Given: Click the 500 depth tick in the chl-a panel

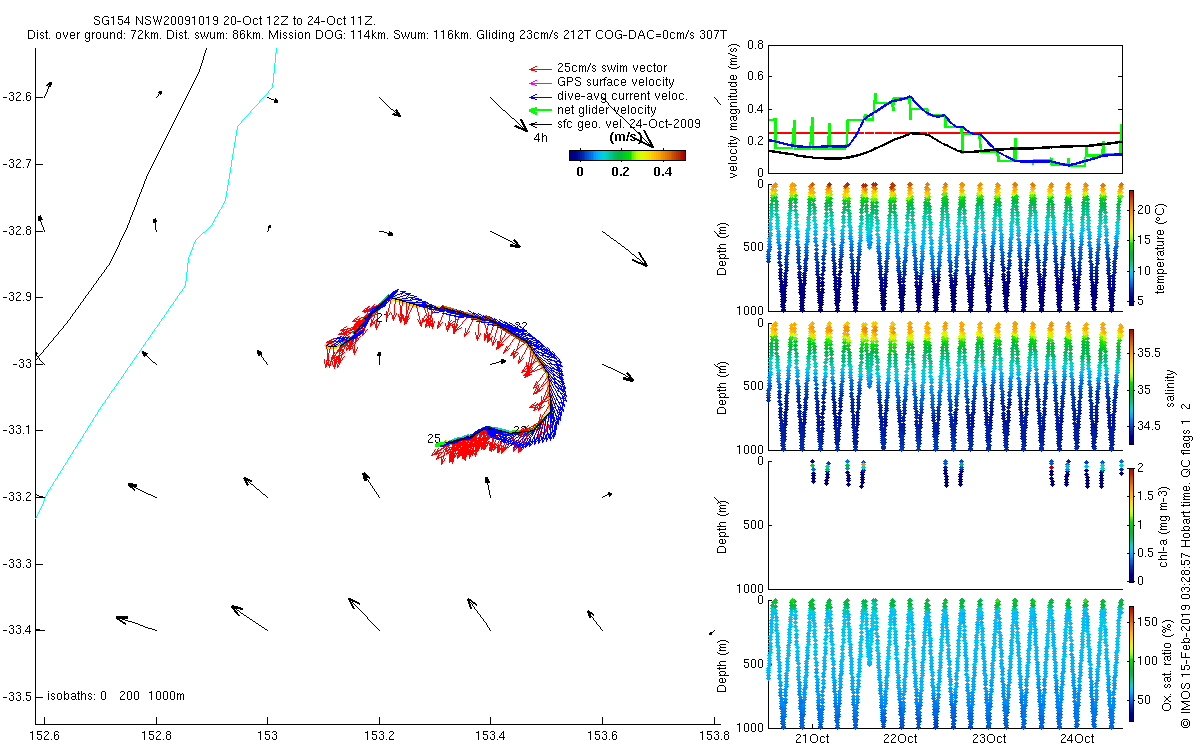Looking at the screenshot, I should 753,525.
